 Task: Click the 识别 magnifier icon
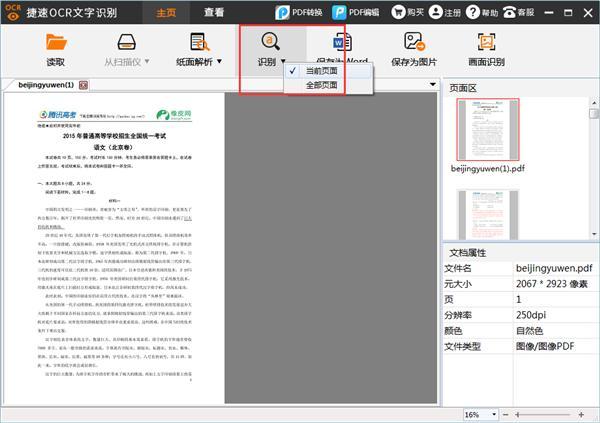pos(271,41)
